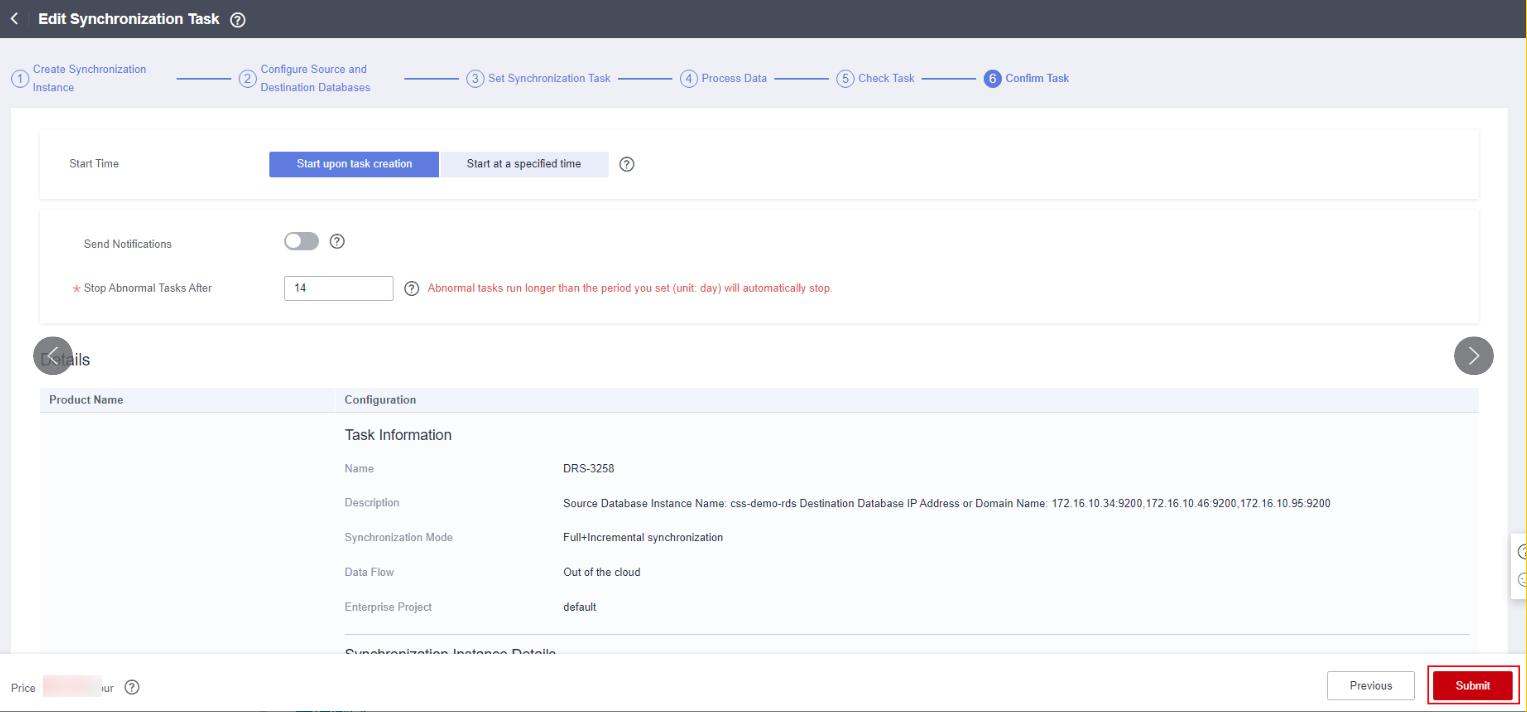This screenshot has height=712, width=1527.
Task: Select step 6 Confirm Task
Action: 1027,78
